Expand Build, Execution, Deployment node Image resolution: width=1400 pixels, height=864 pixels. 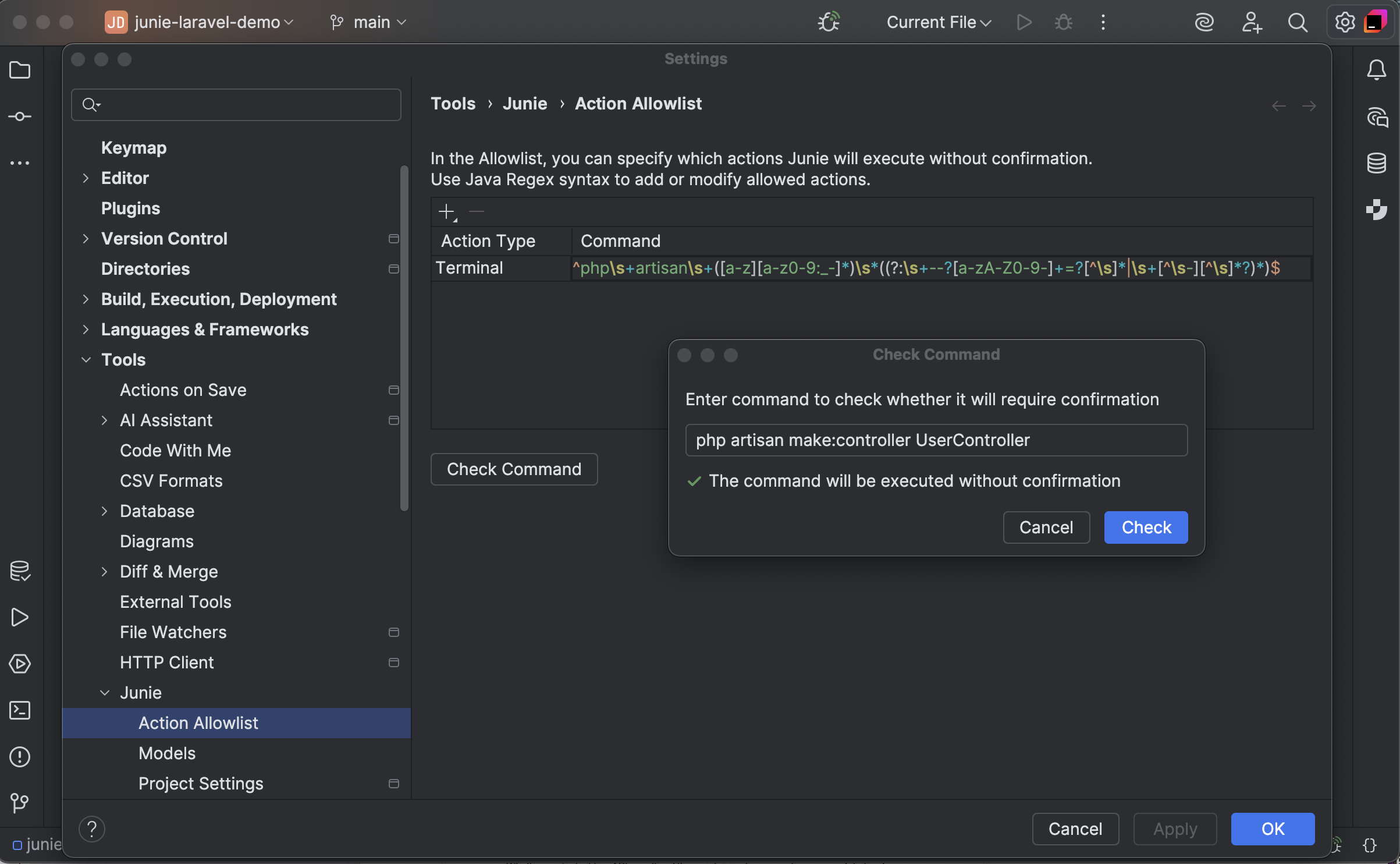[x=86, y=299]
